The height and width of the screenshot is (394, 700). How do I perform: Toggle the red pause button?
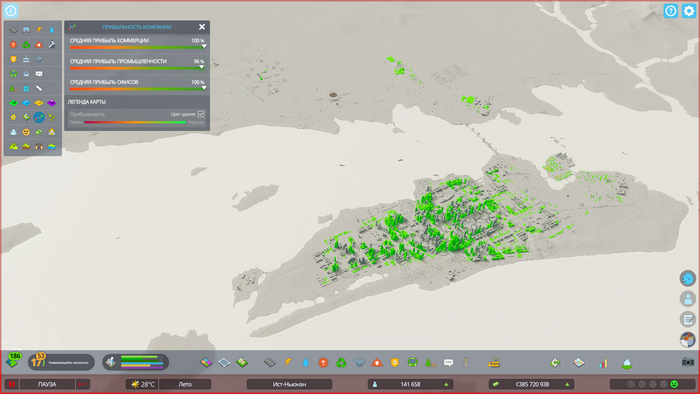pos(12,384)
